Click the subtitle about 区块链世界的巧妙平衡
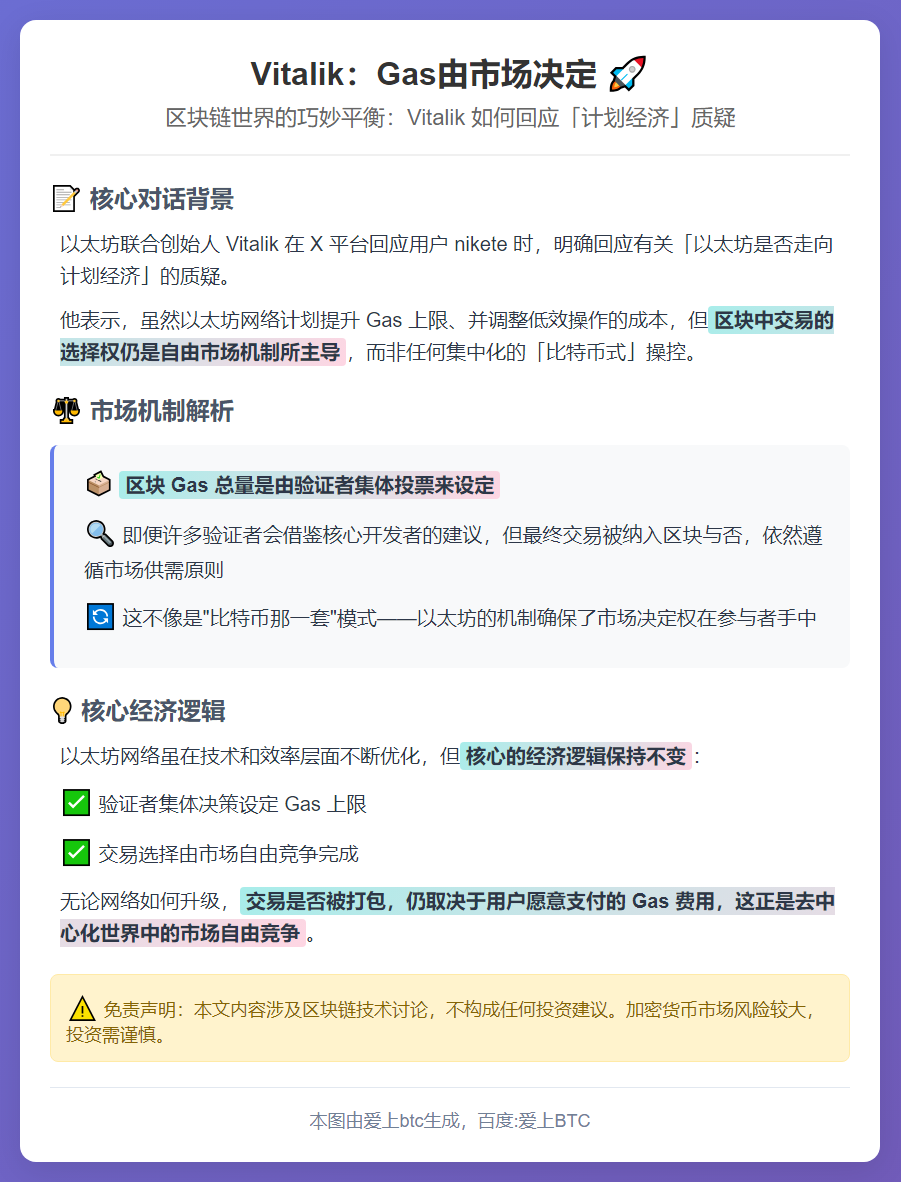 tap(450, 118)
